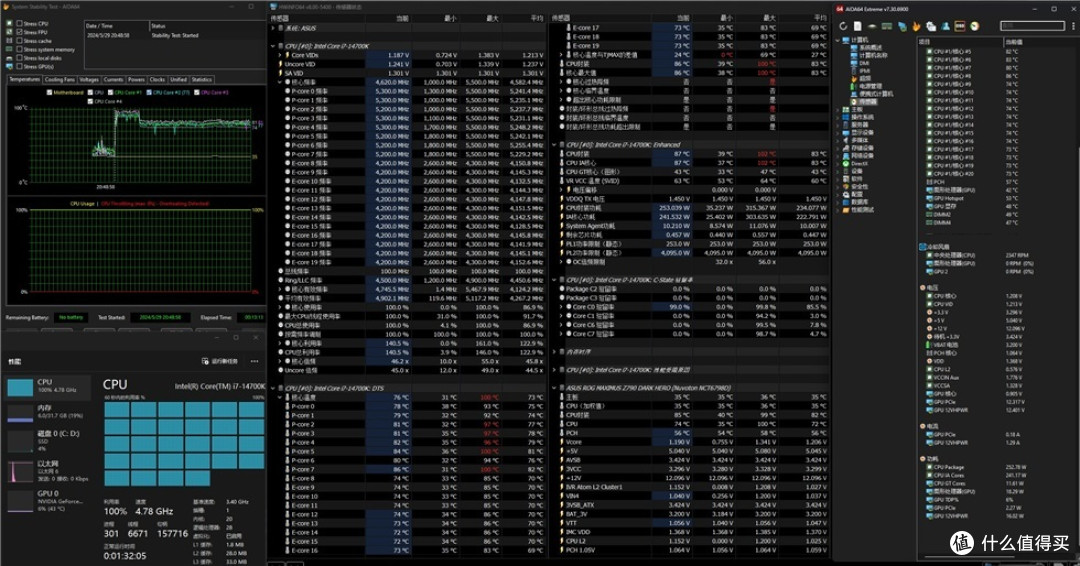Open the more options ellipsis in Task Manager
Screen dimensions: 1080x566
click(254, 361)
